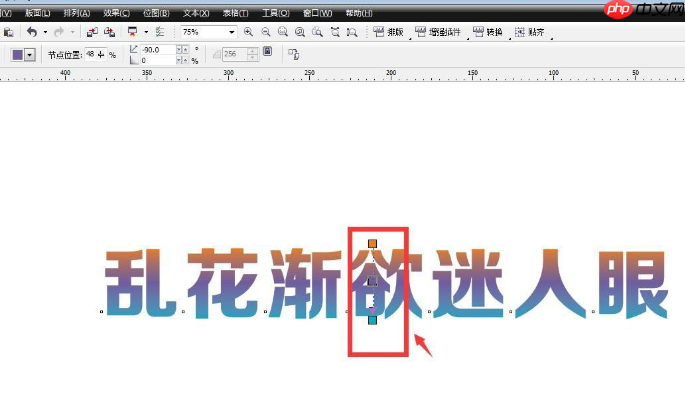Click the zoom to width icon
Viewport: 685px width, 398px height.
[x=335, y=32]
